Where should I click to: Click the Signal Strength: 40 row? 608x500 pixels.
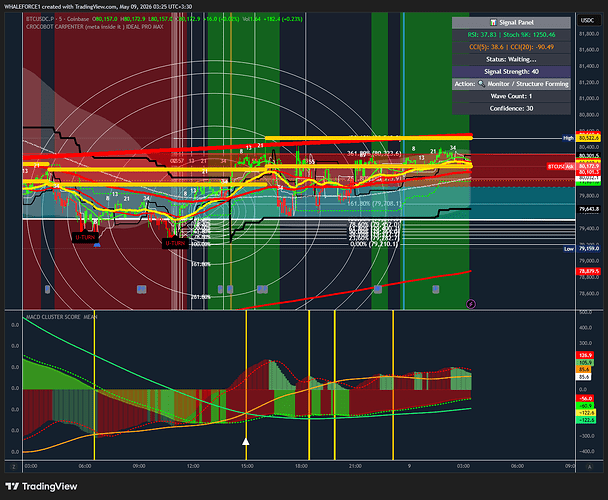[x=511, y=71]
